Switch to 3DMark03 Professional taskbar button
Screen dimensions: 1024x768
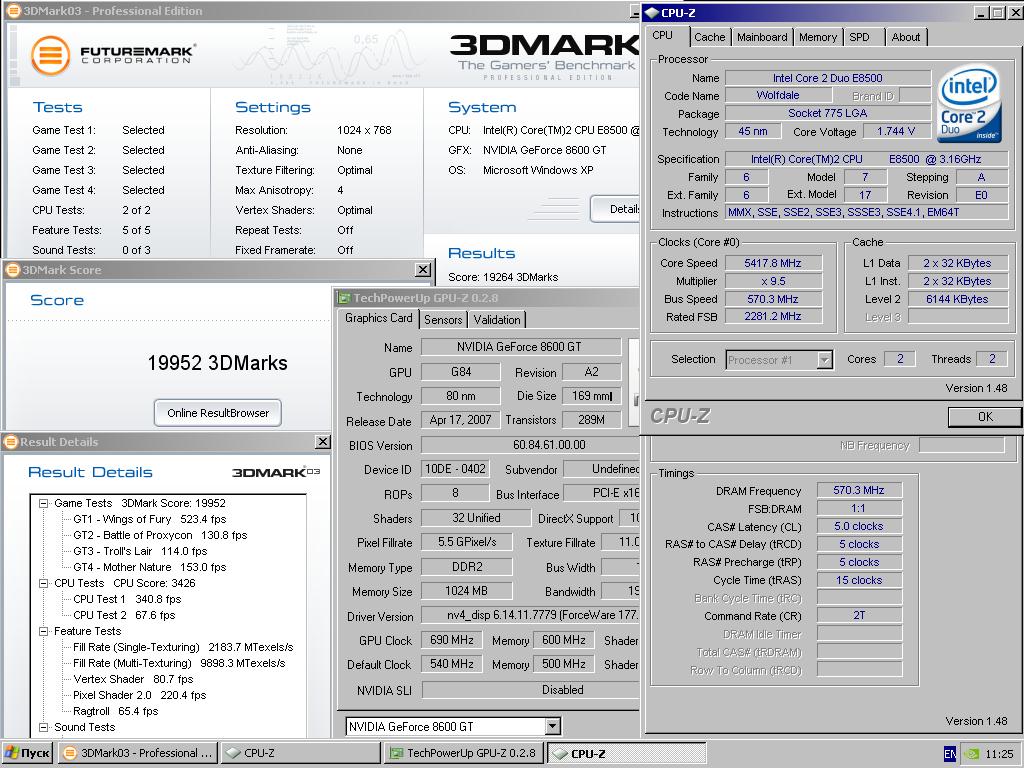click(x=138, y=753)
